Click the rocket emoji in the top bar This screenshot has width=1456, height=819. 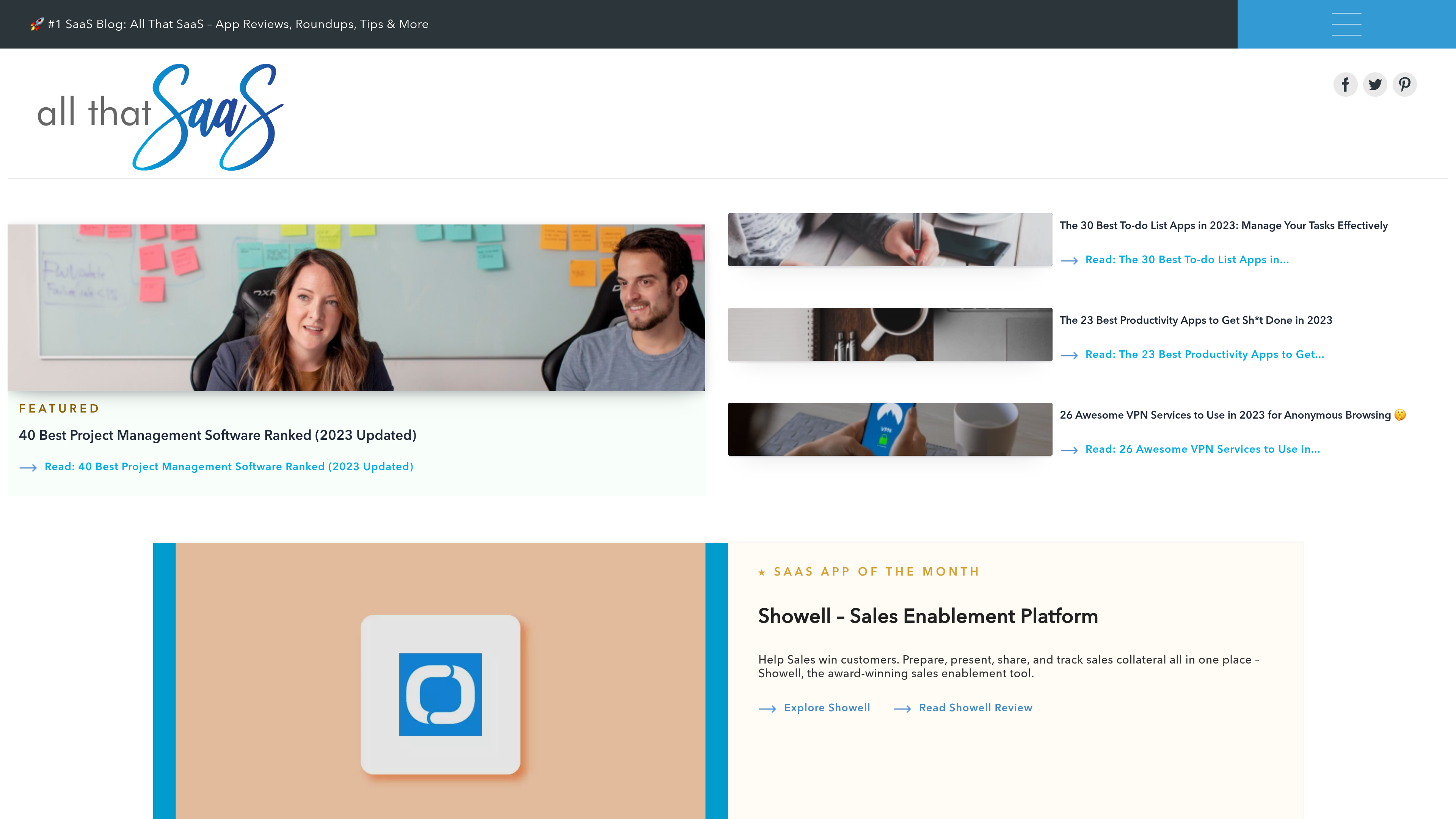(x=37, y=24)
